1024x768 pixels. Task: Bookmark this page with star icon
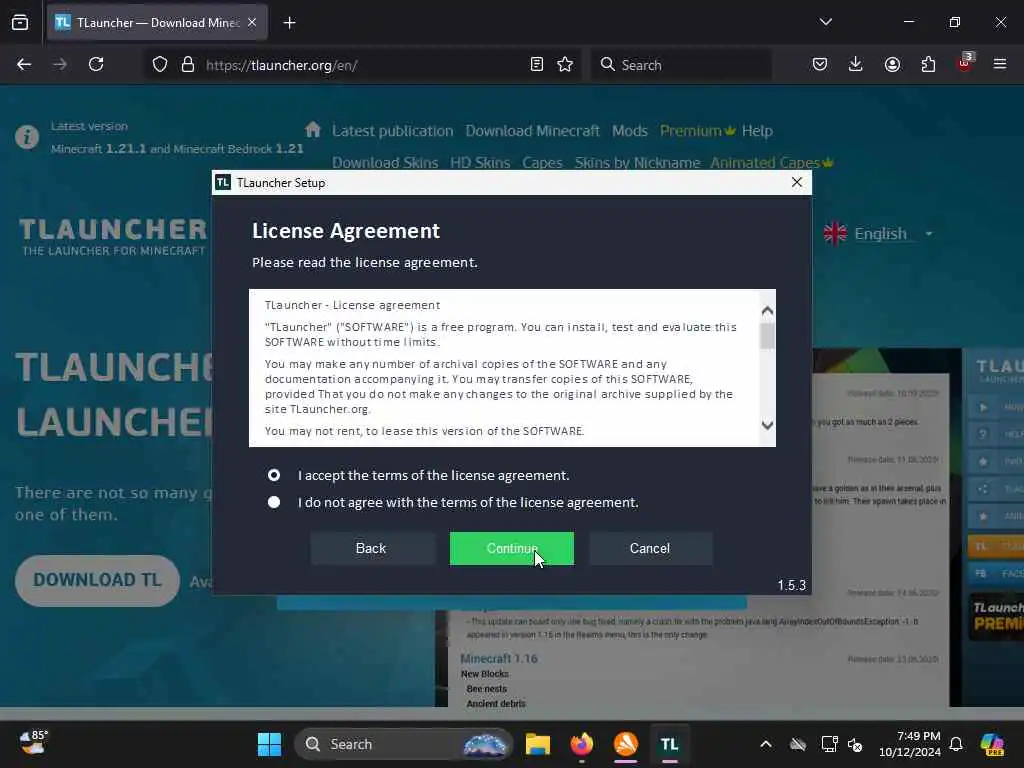(x=565, y=64)
